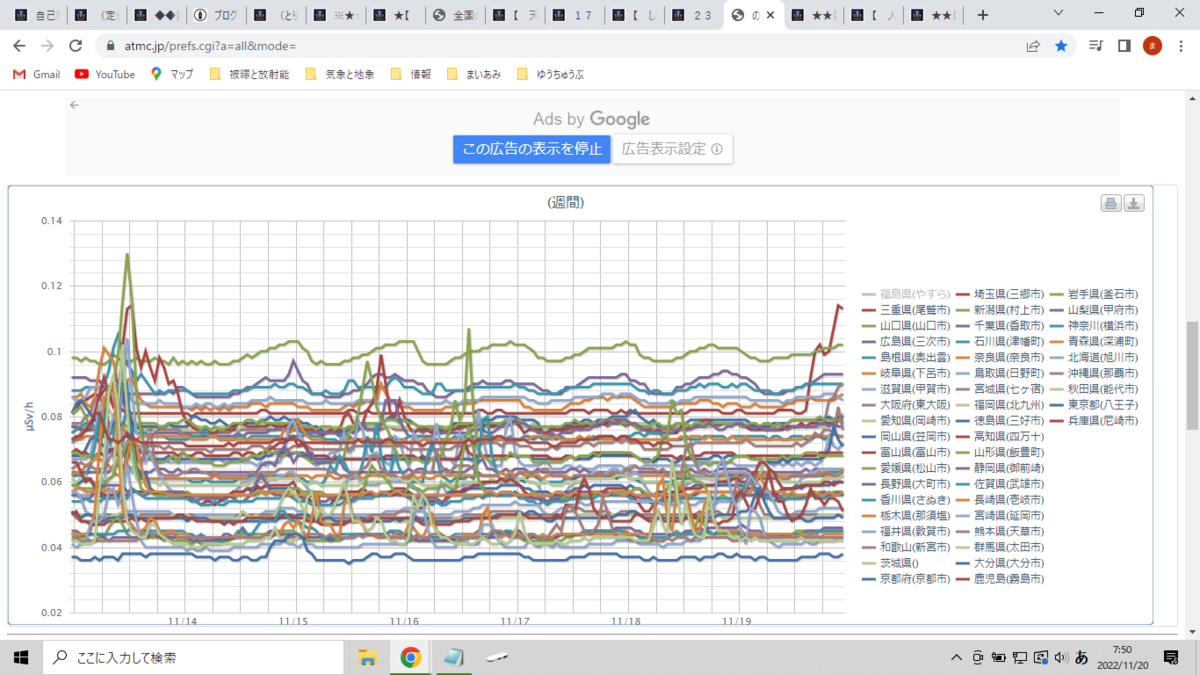Open the media control icon in toolbar
Screen dimensions: 1200x675
[1097, 46]
